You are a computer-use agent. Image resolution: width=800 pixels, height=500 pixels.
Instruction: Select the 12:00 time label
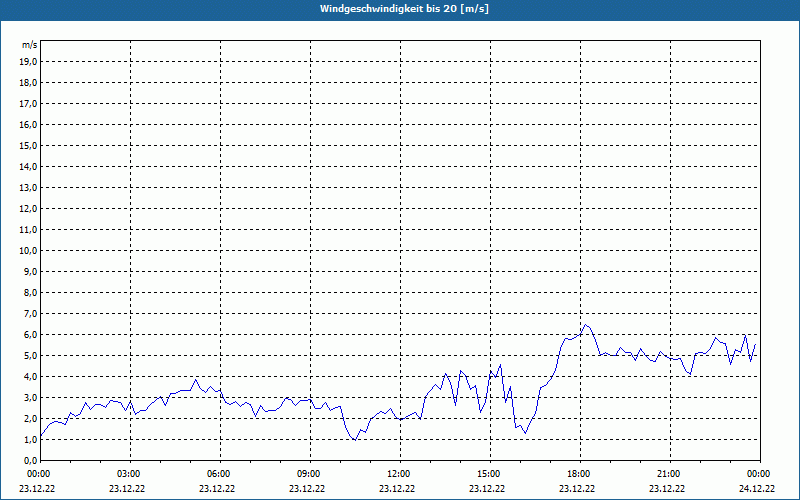[x=400, y=473]
